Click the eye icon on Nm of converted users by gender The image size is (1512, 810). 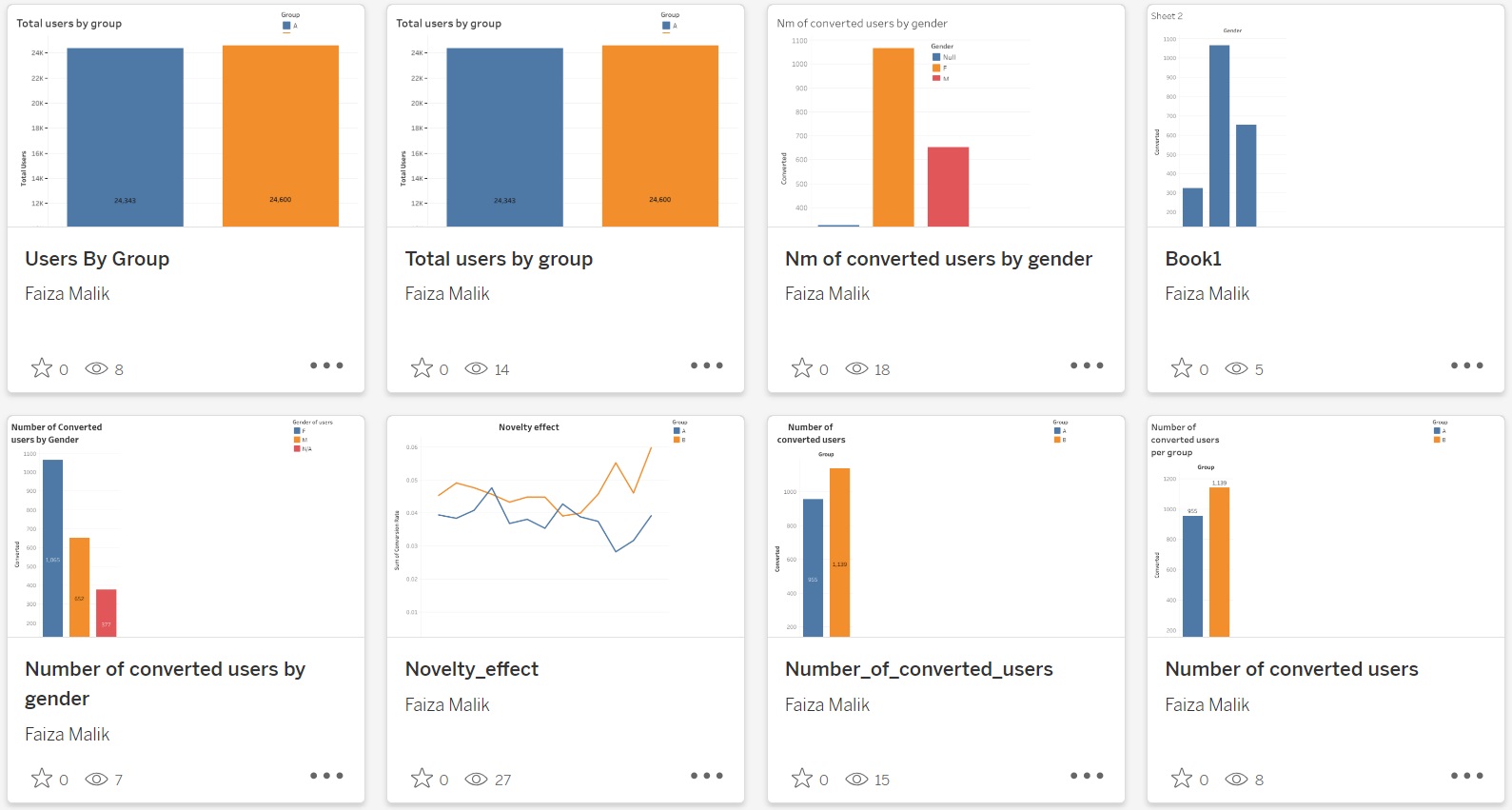(x=856, y=369)
